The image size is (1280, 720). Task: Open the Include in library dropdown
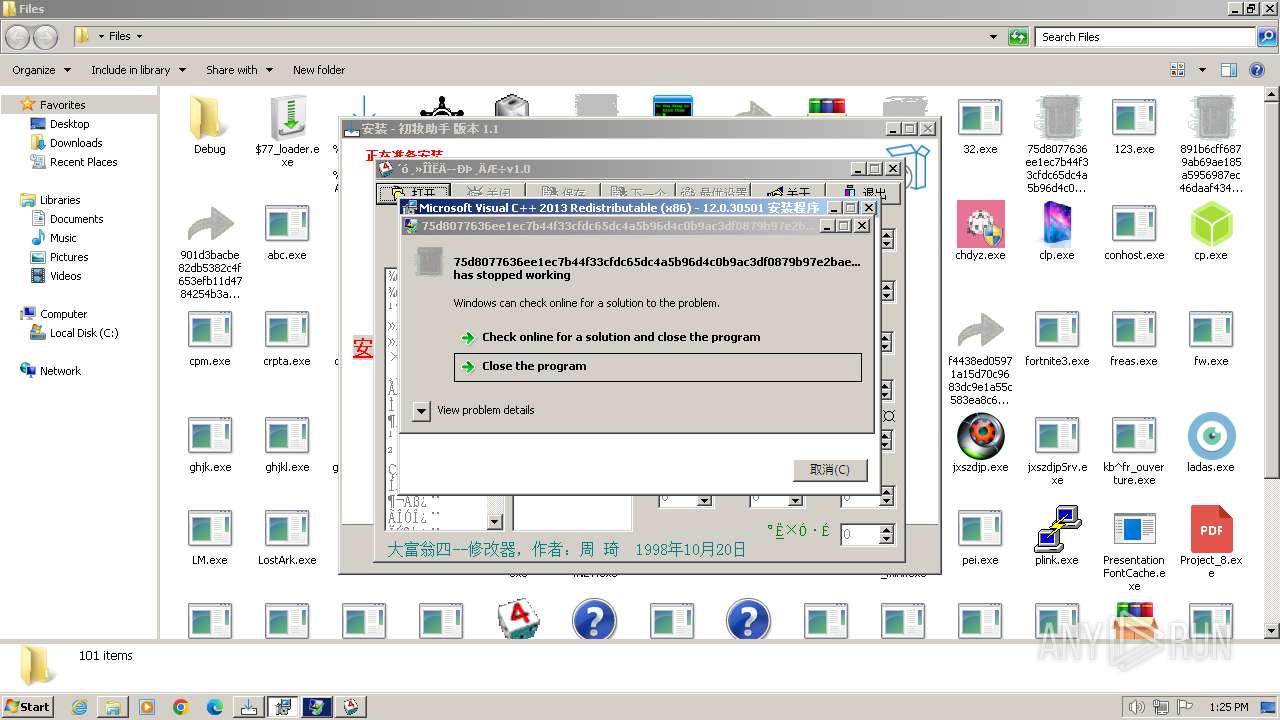pyautogui.click(x=138, y=70)
